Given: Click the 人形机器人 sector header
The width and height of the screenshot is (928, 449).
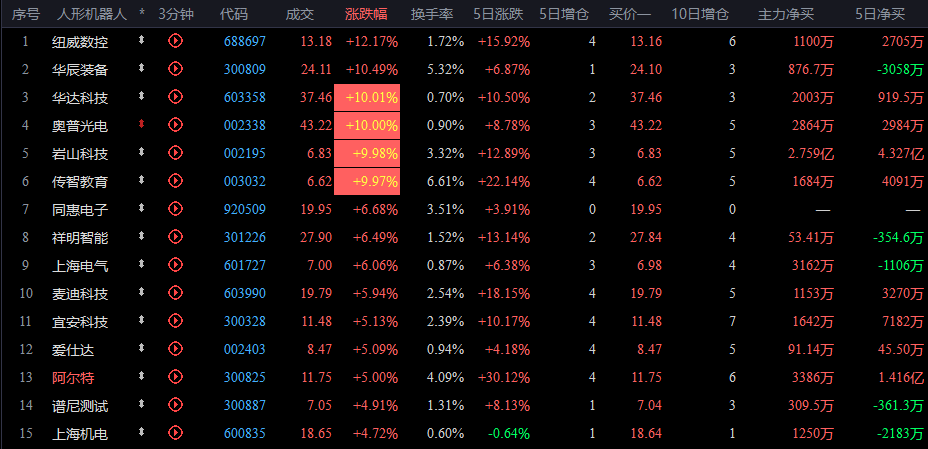Looking at the screenshot, I should [x=91, y=14].
